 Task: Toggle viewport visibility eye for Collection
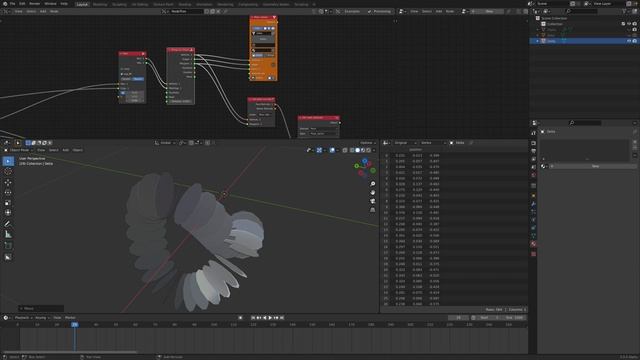coord(629,24)
